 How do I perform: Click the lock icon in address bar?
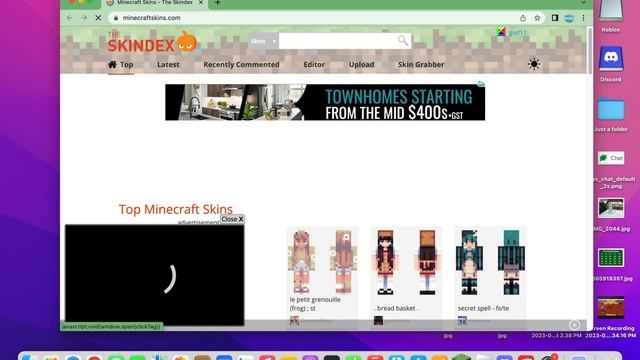(x=116, y=18)
